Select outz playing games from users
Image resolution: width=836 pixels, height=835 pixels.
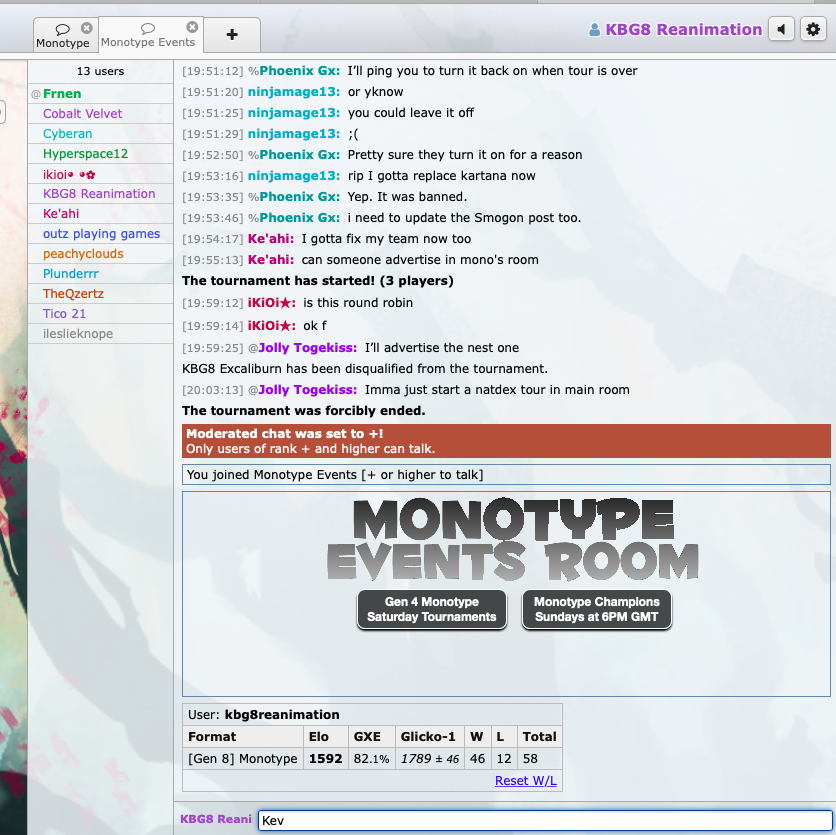[101, 234]
